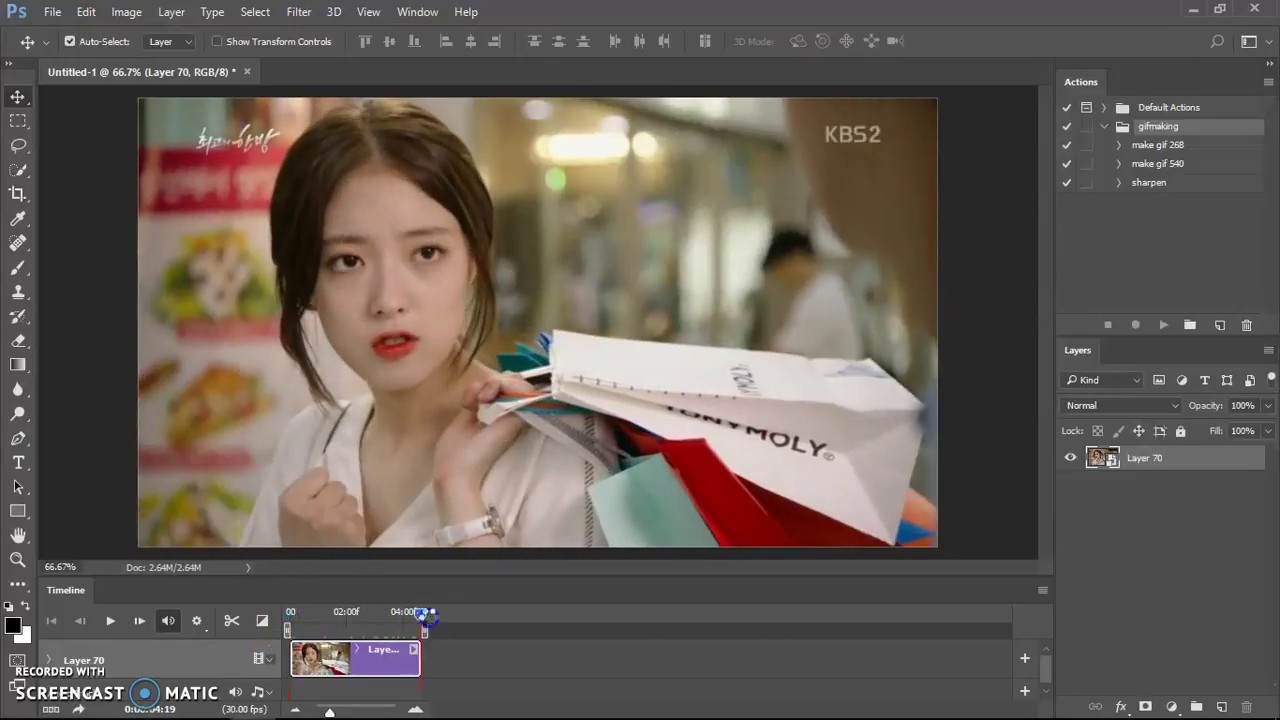Select the Untitled-1 document tab
Screen dimensions: 1280x720
coord(142,72)
